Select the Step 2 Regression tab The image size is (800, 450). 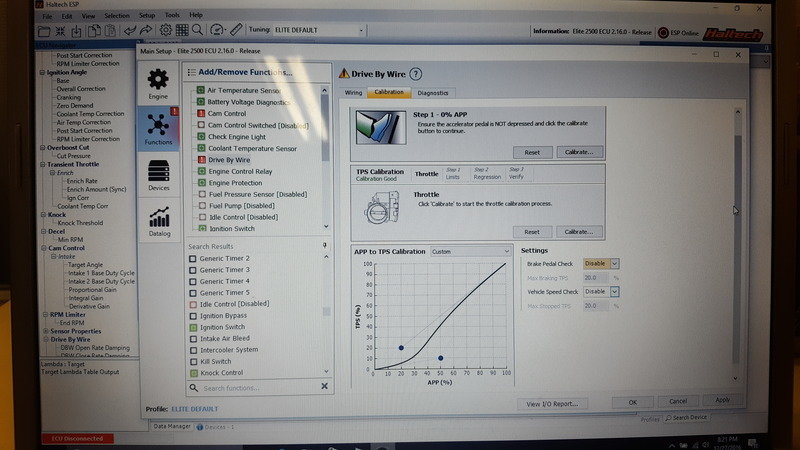487,173
